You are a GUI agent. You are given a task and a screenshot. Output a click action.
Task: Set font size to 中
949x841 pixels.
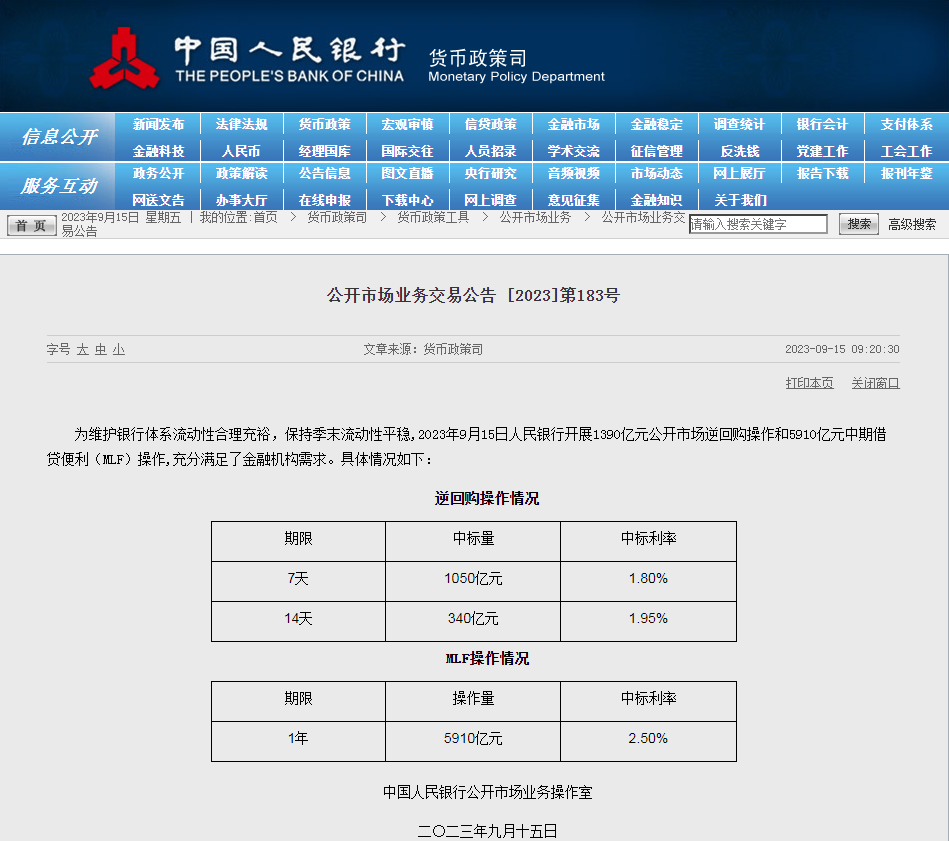coord(101,350)
